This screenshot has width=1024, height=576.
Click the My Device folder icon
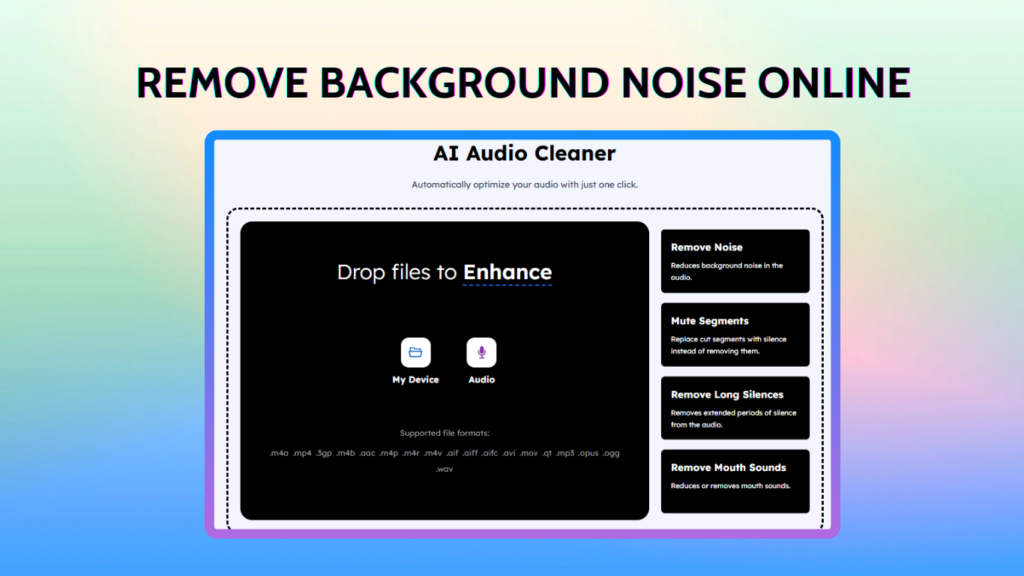pyautogui.click(x=415, y=352)
